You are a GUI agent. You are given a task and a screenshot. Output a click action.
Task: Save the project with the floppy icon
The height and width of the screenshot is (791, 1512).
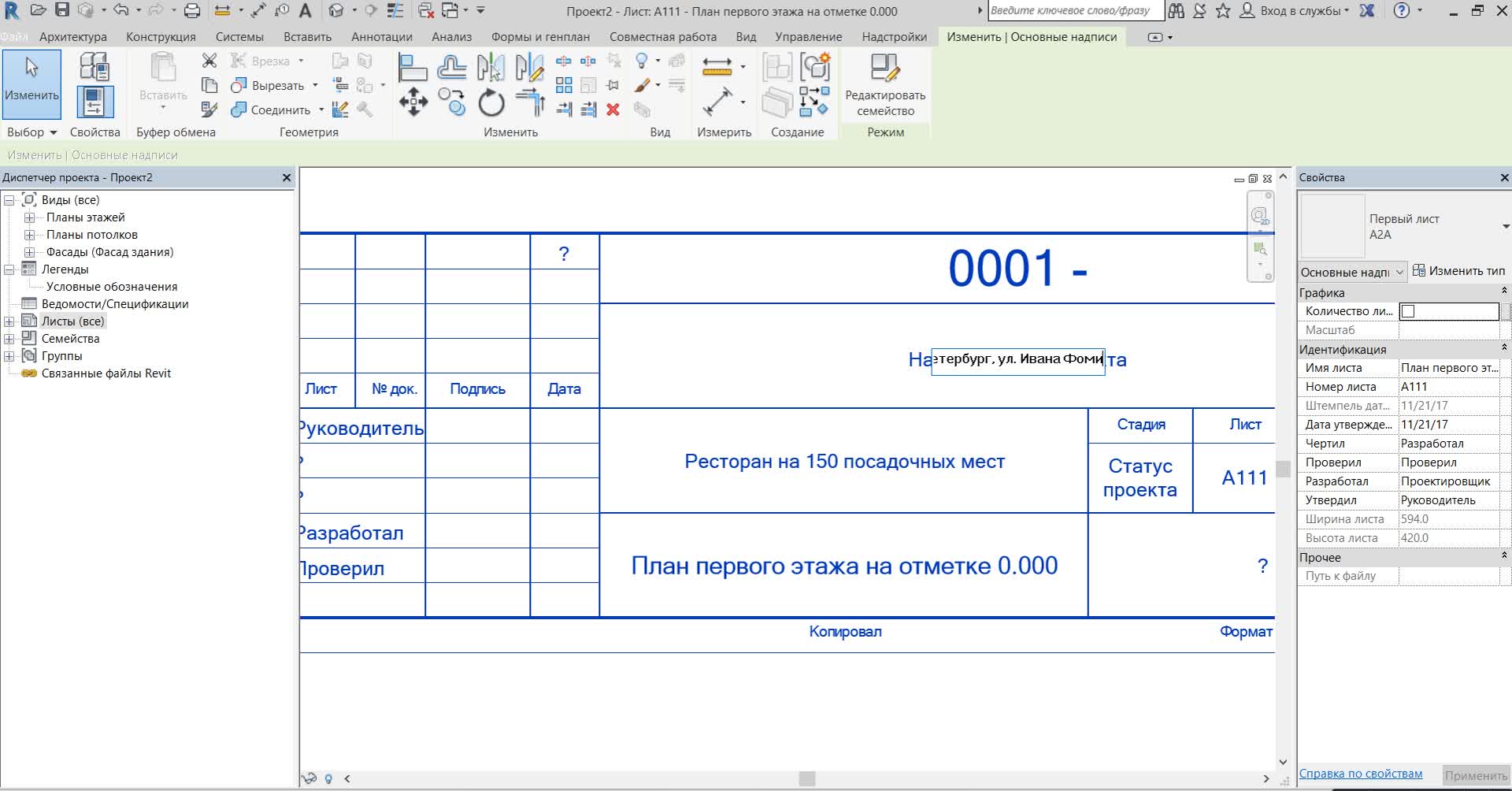tap(62, 11)
